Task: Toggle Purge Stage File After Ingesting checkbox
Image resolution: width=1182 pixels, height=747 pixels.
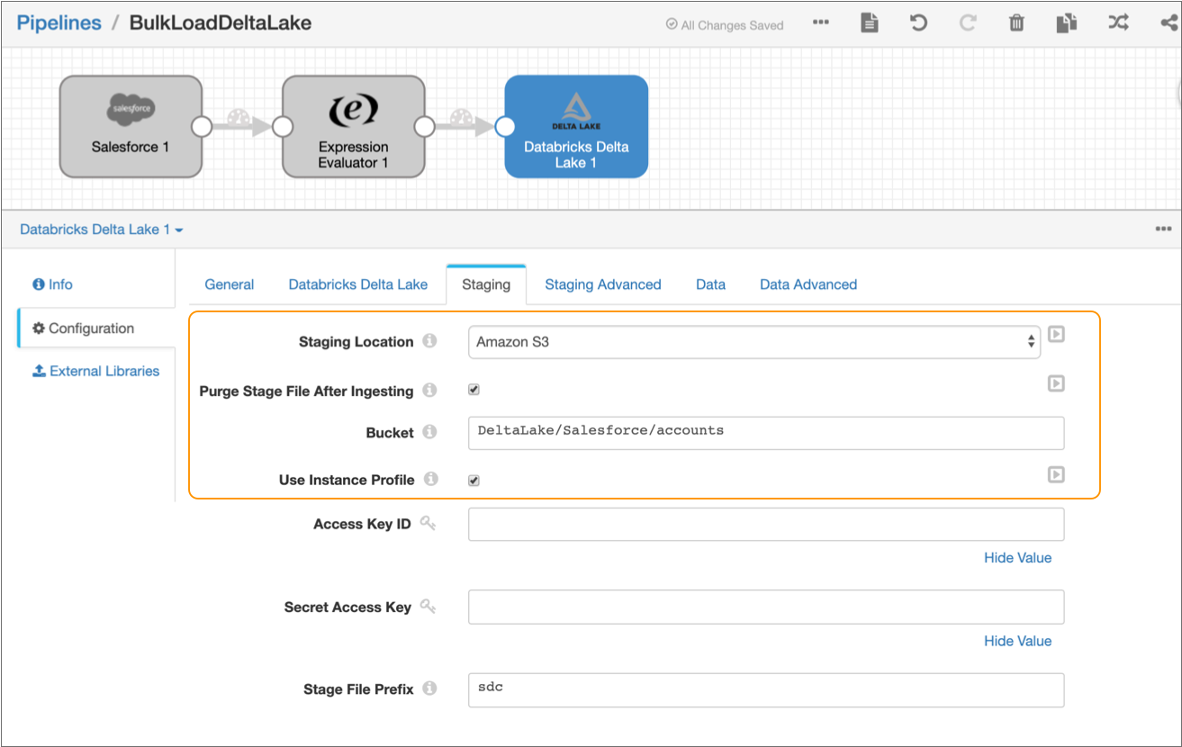Action: (474, 390)
